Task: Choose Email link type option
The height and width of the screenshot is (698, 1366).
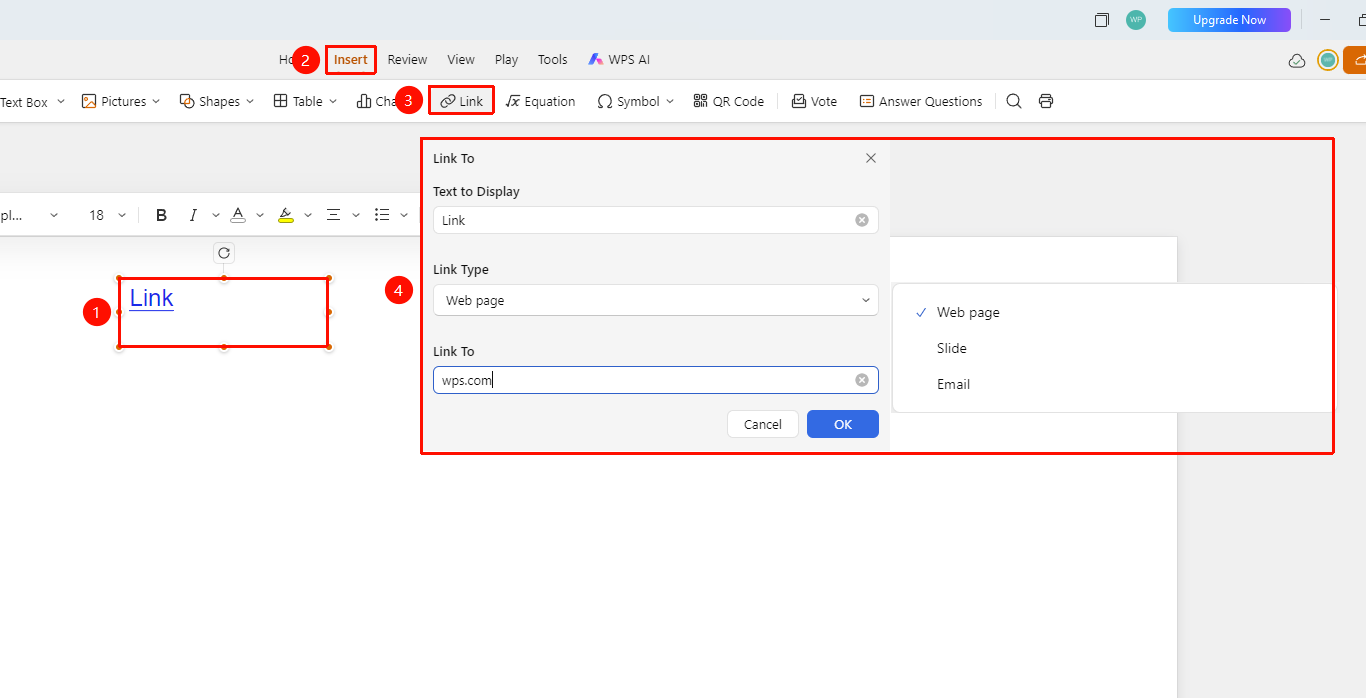Action: click(953, 384)
